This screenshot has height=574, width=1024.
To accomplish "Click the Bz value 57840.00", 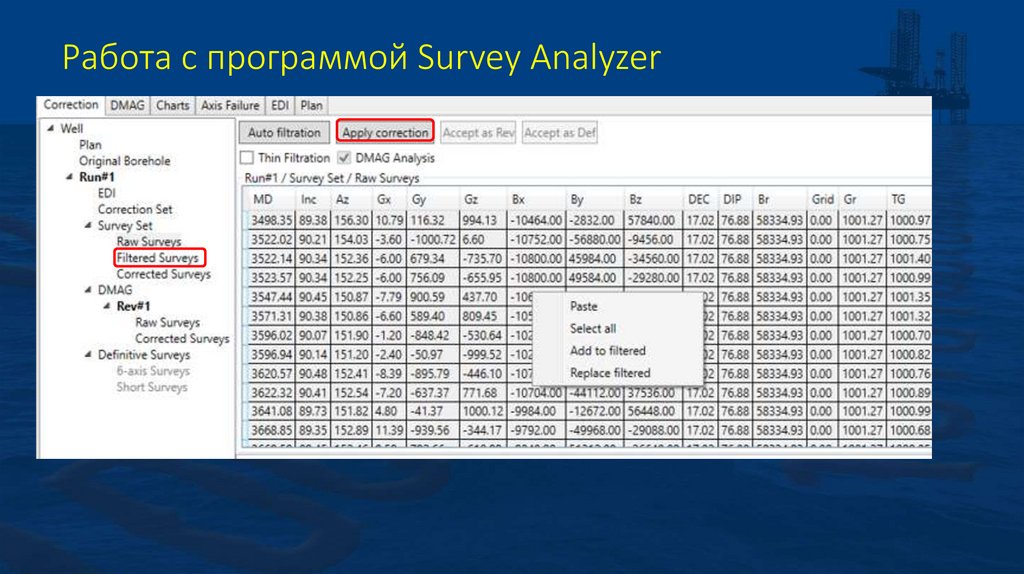I will pos(654,221).
